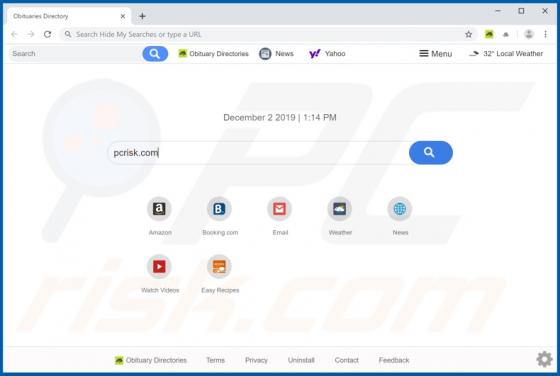Open the News link in the toolbar
560x376 pixels.
coord(276,54)
